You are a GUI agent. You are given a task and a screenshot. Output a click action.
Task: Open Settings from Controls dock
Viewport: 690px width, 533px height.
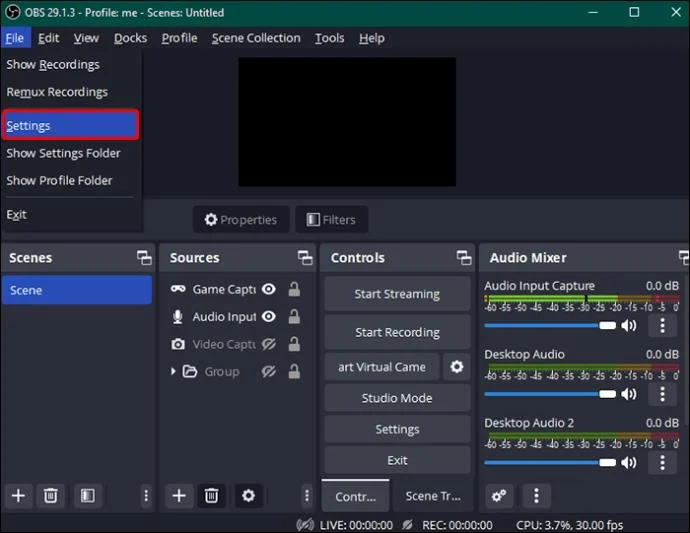pyautogui.click(x=397, y=429)
